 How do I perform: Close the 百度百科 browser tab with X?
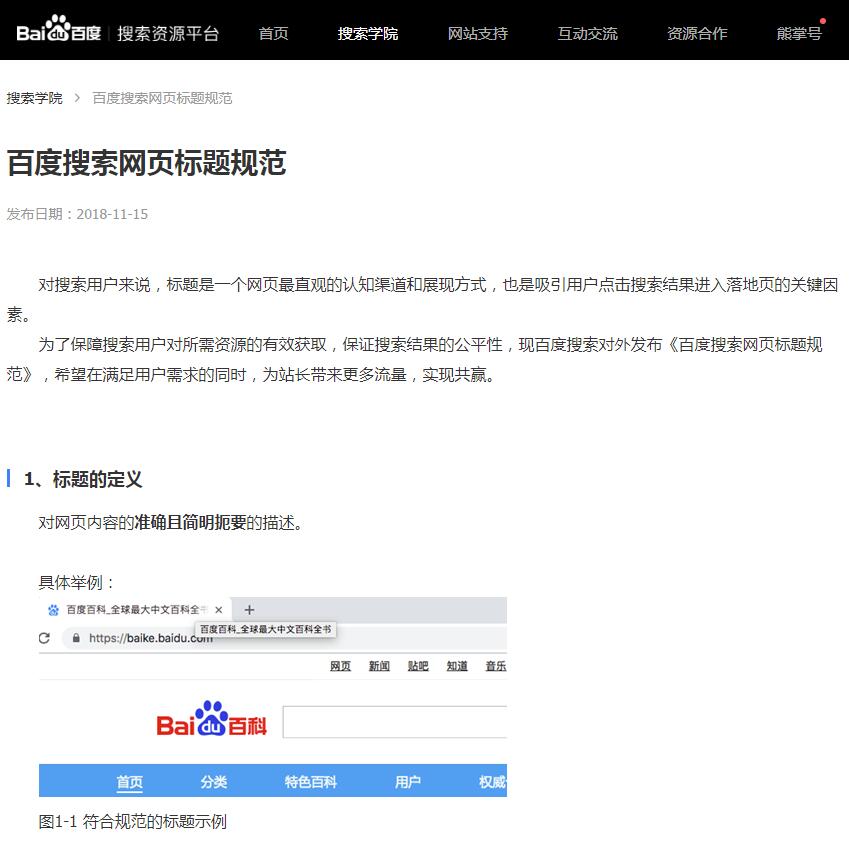pyautogui.click(x=219, y=610)
